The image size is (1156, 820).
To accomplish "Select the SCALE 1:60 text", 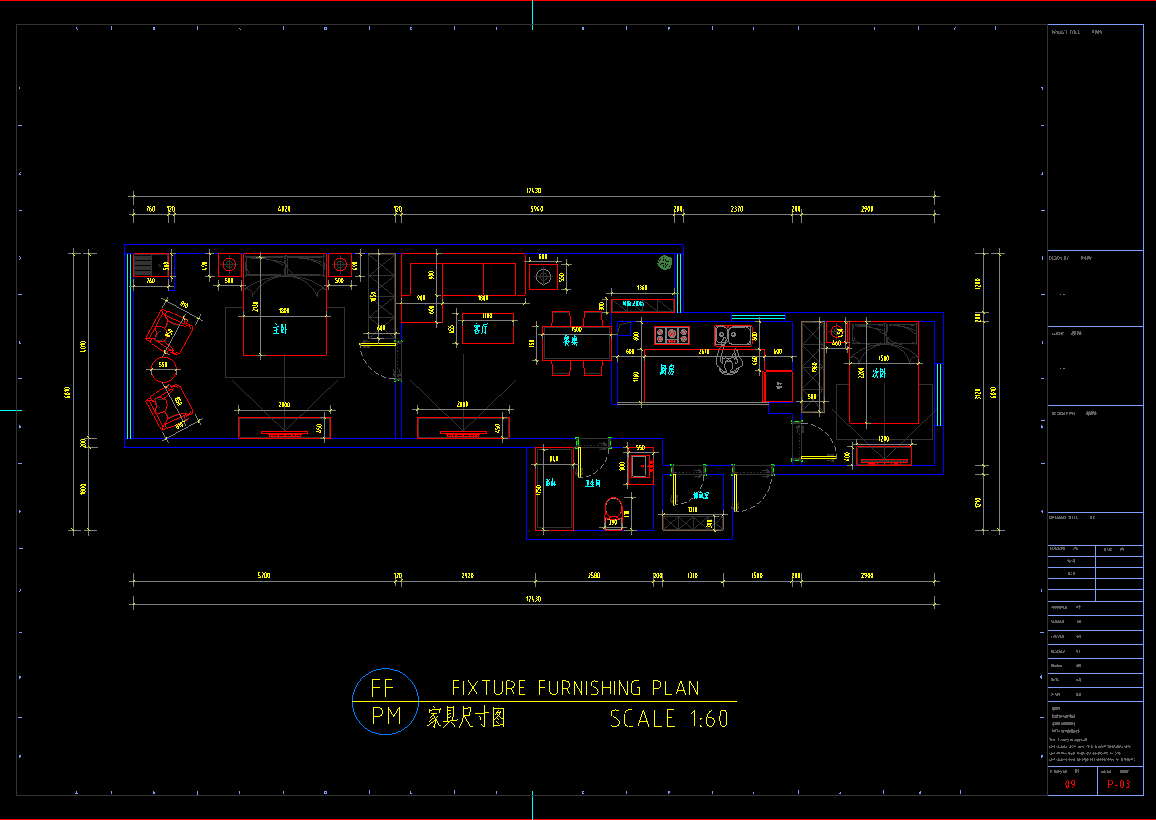I will coord(669,719).
